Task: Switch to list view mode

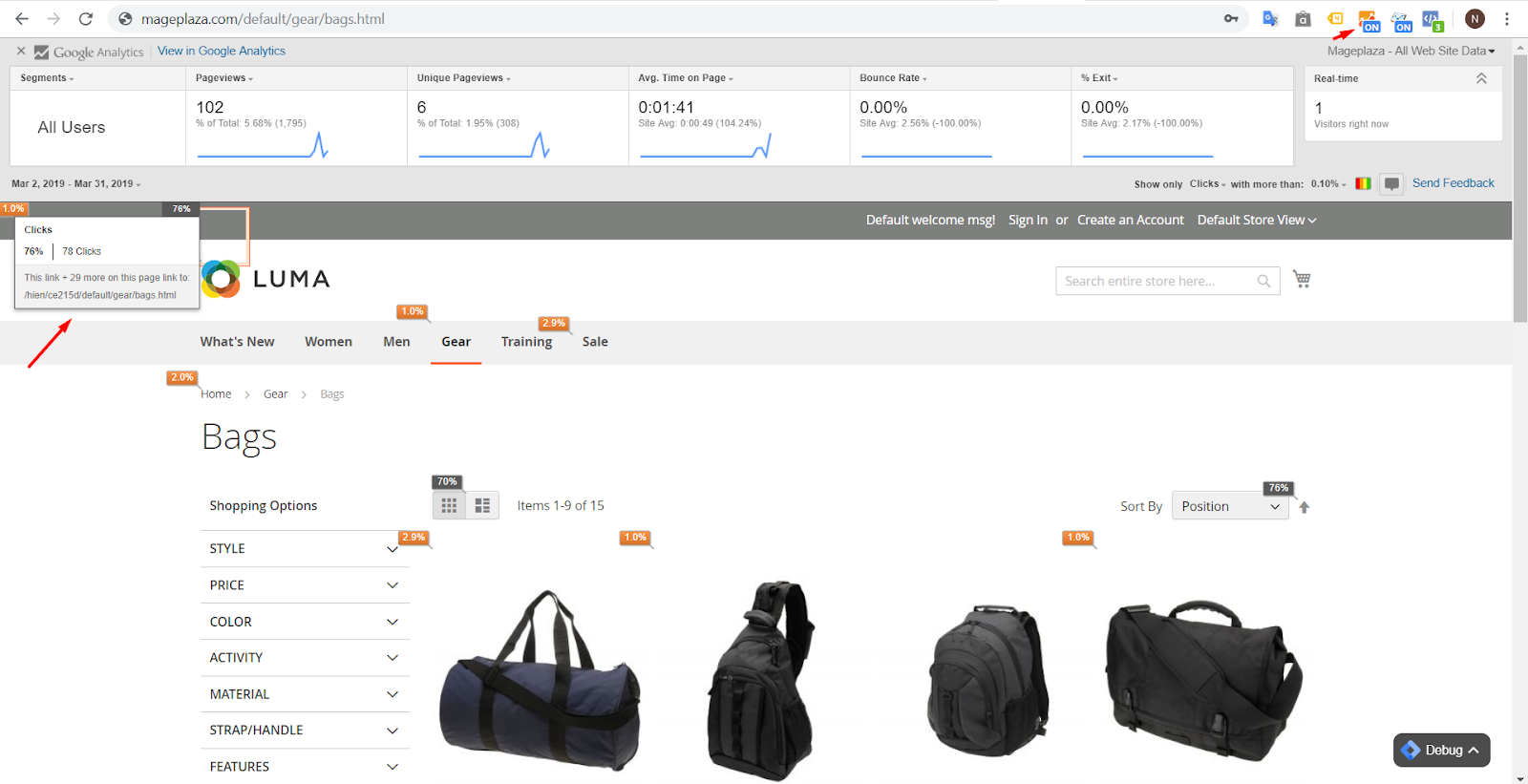Action: [x=482, y=506]
